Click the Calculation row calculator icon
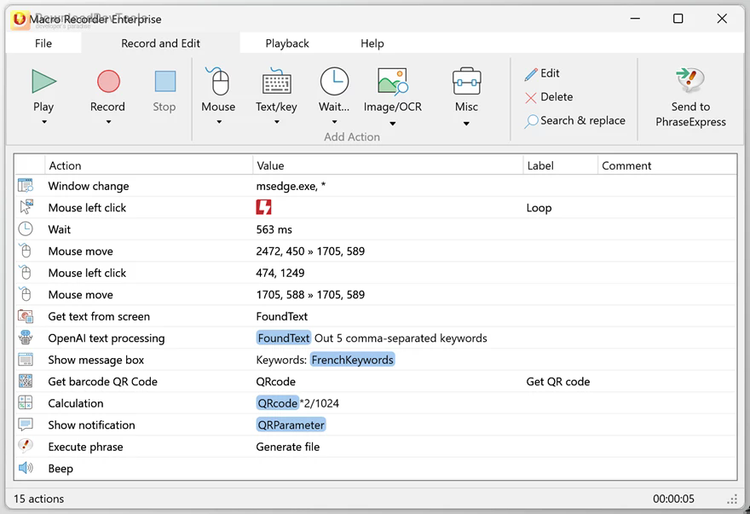 point(25,403)
